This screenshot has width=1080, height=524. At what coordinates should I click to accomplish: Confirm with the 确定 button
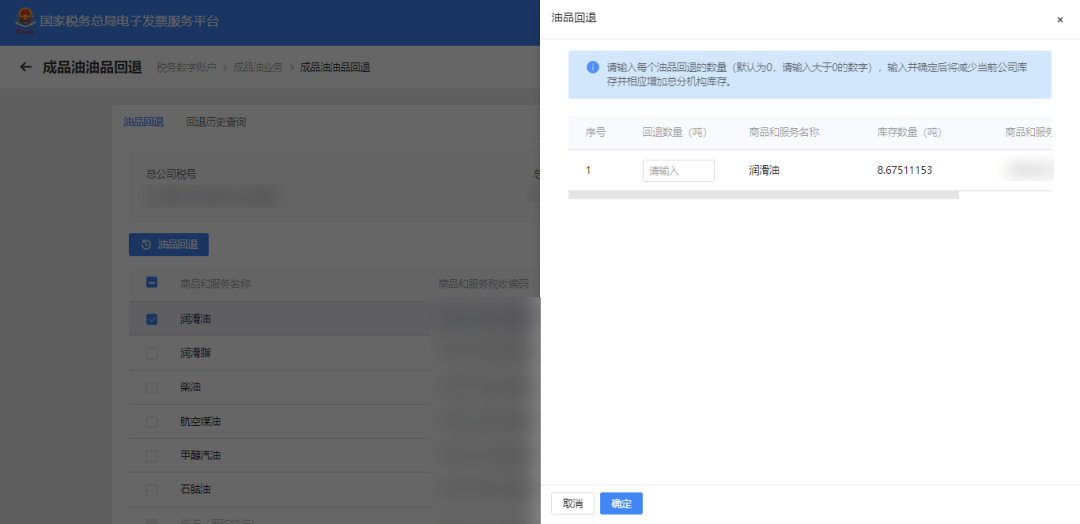(621, 503)
